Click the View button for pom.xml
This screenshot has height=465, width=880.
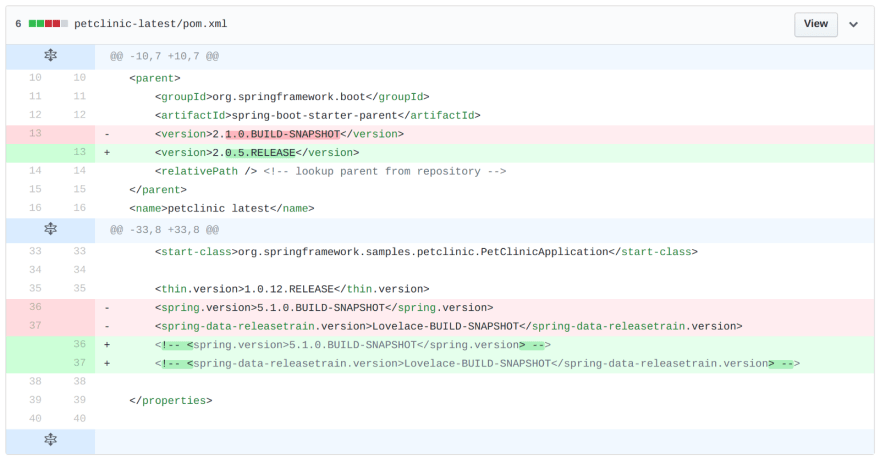[815, 24]
